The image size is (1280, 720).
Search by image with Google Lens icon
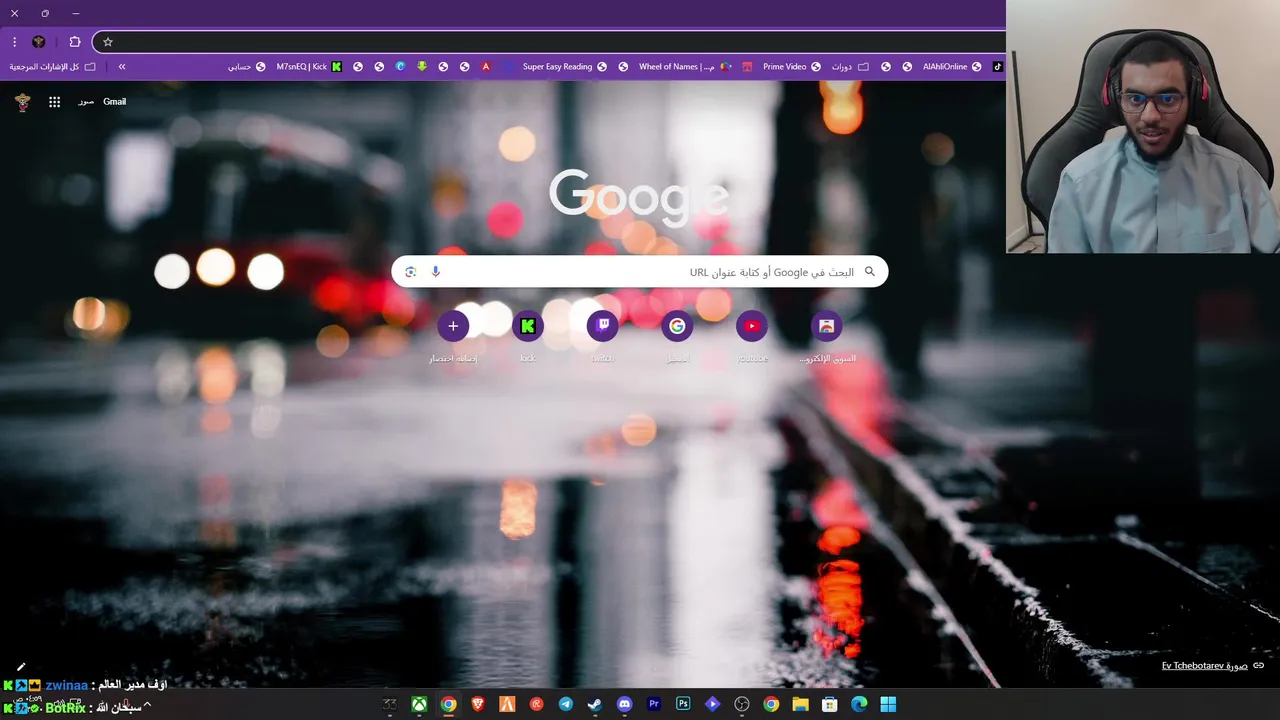411,272
